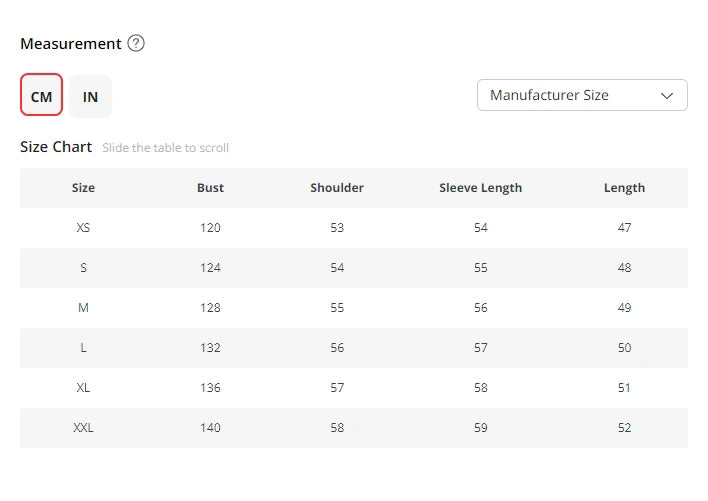Click the dropdown chevron arrow
This screenshot has height=501, width=708.
[667, 95]
